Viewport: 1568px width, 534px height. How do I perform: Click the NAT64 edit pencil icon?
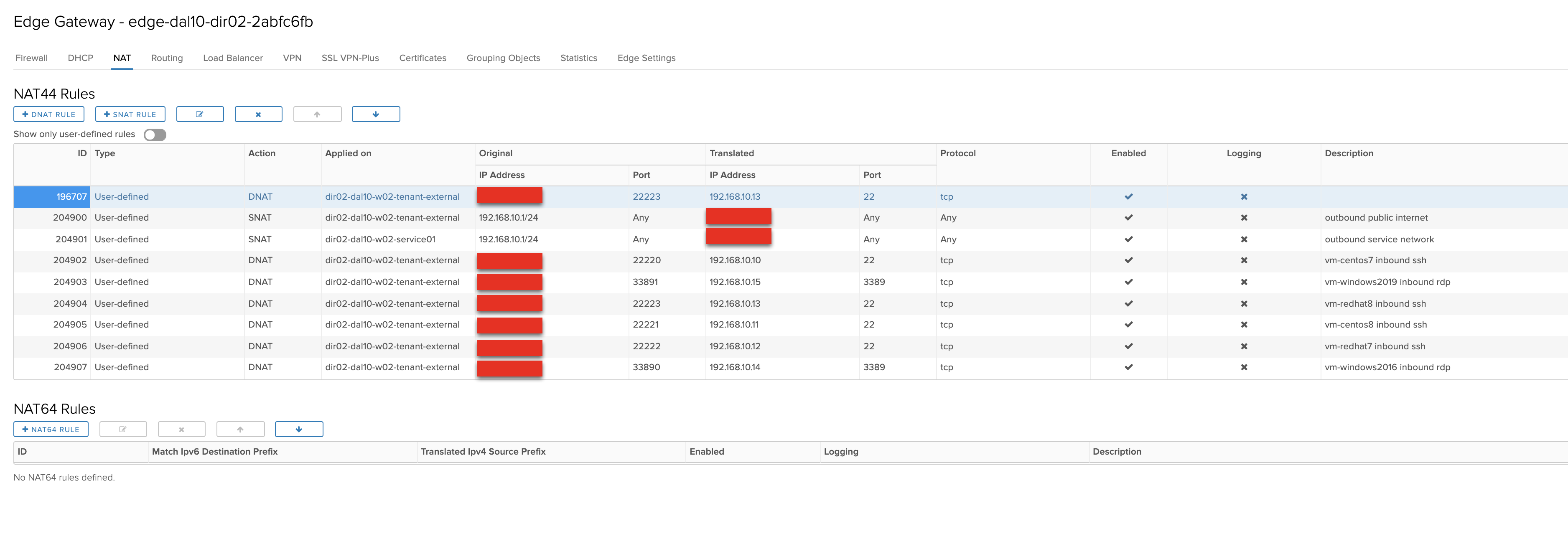[123, 429]
